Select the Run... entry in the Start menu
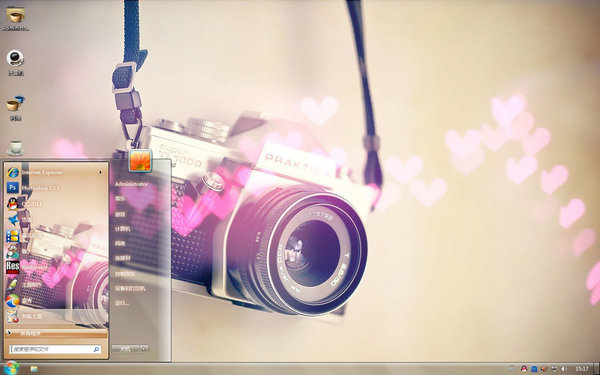The image size is (600, 375). point(122,303)
